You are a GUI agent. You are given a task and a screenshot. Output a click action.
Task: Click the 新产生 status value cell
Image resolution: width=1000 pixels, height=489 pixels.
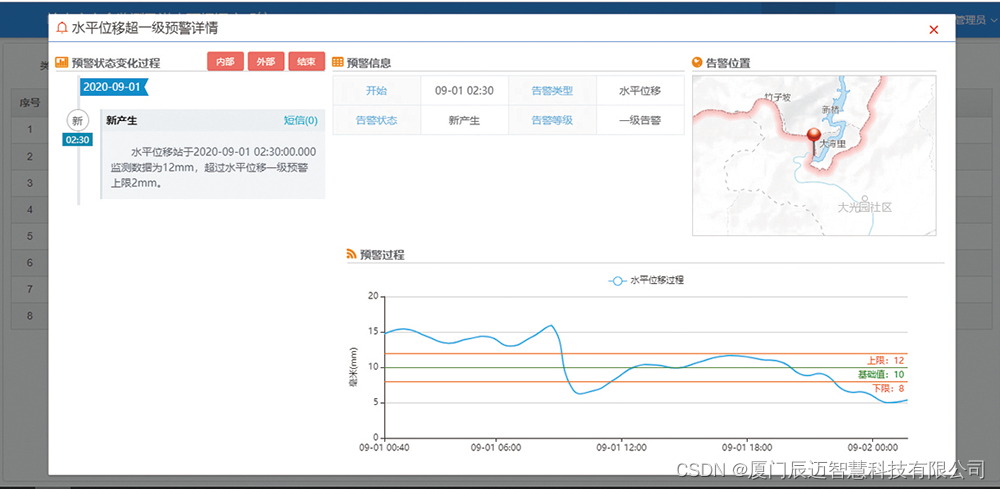click(464, 120)
